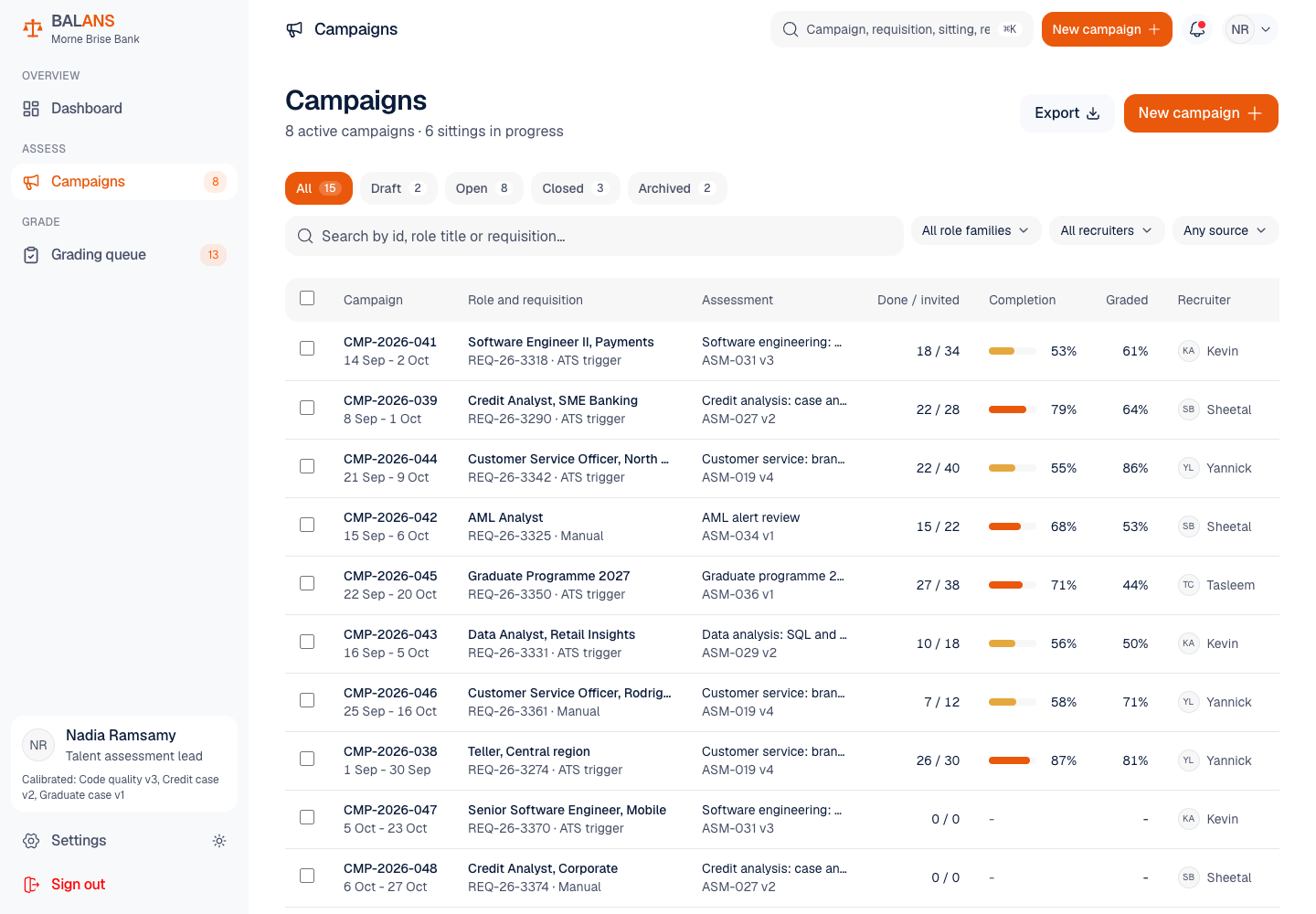The width and height of the screenshot is (1316, 914).
Task: Filter by Open campaigns tab
Action: pos(483,188)
